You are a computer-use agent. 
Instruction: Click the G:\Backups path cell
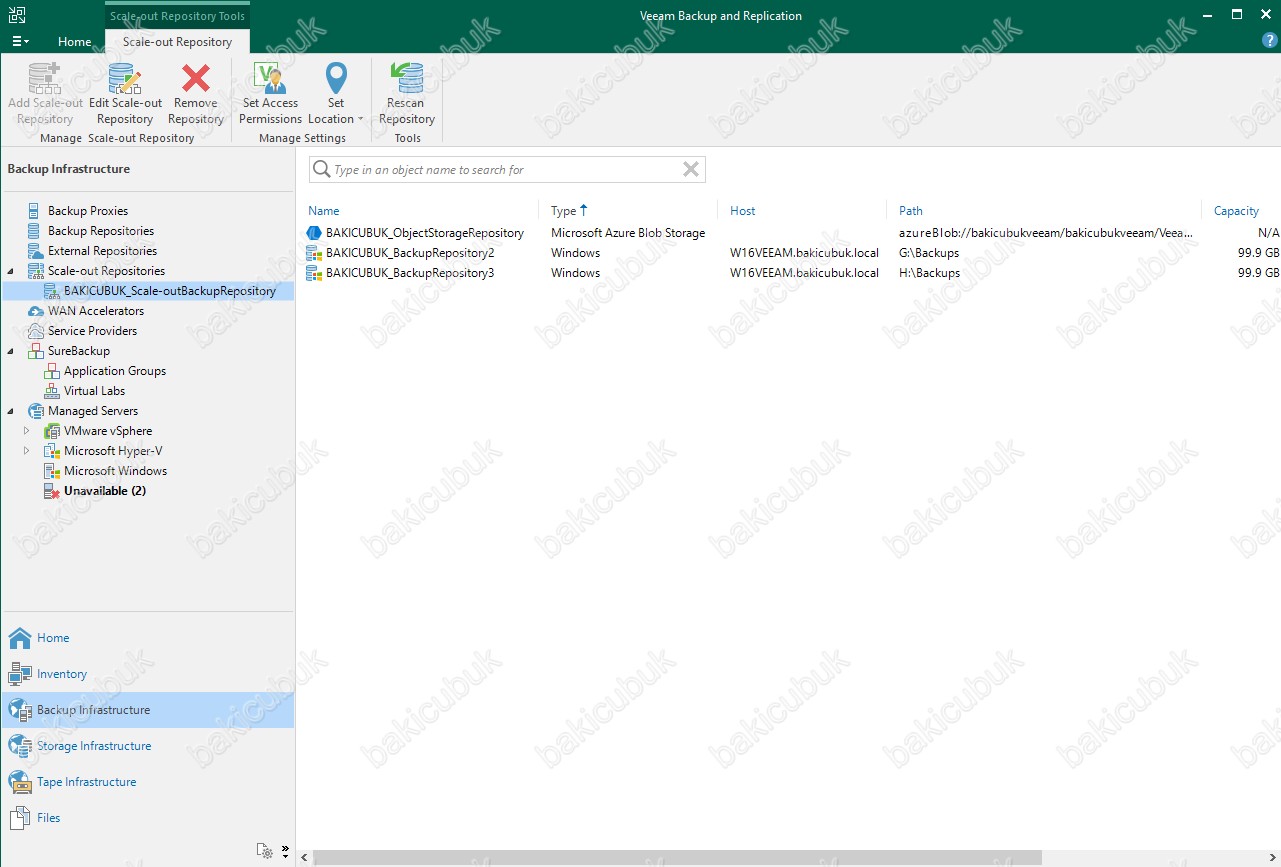929,253
